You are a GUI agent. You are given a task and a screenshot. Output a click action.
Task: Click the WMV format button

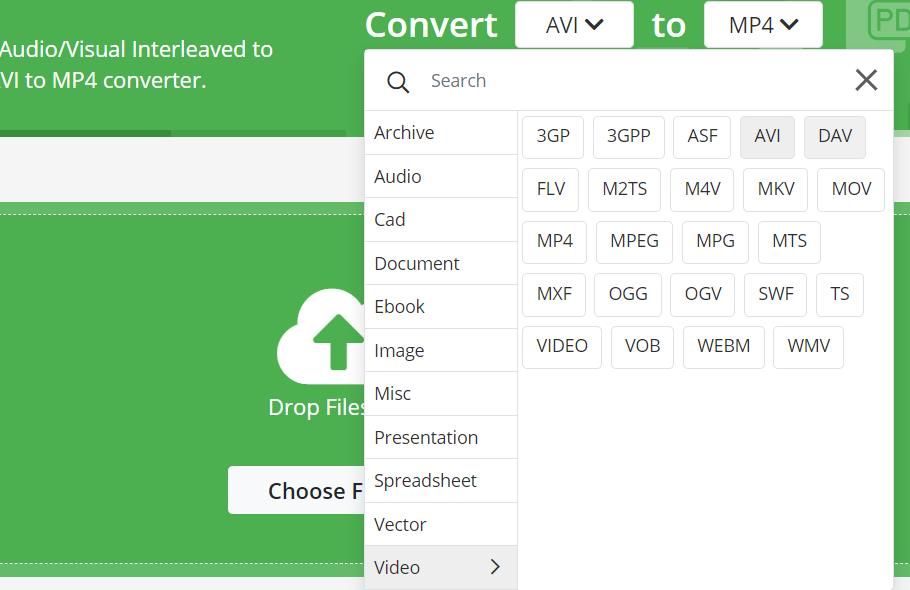click(x=808, y=346)
